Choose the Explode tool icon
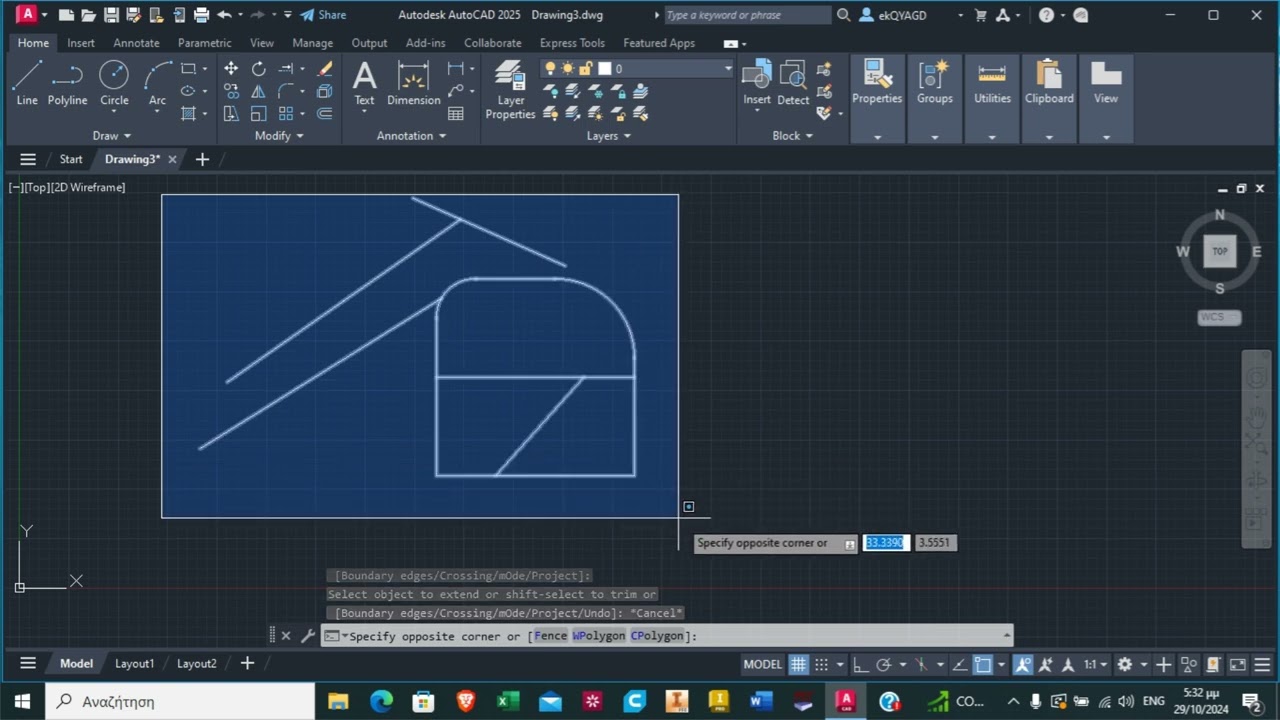The width and height of the screenshot is (1280, 720). (x=324, y=91)
